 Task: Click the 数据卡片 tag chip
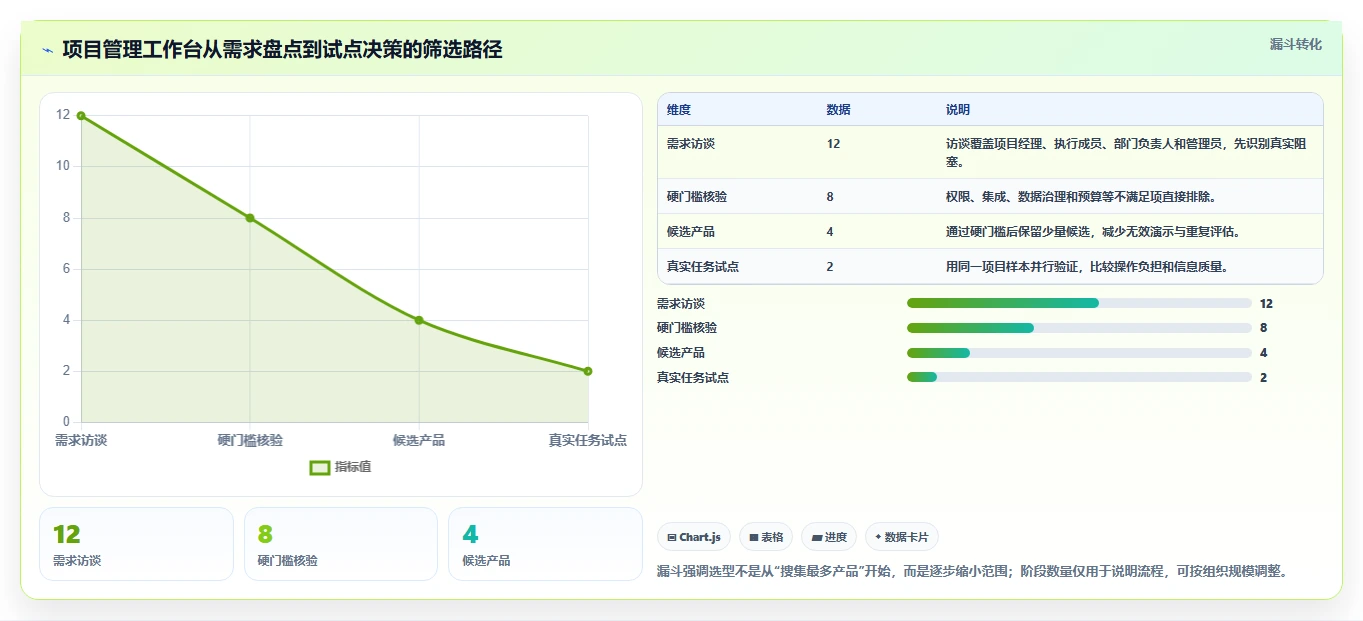(902, 537)
